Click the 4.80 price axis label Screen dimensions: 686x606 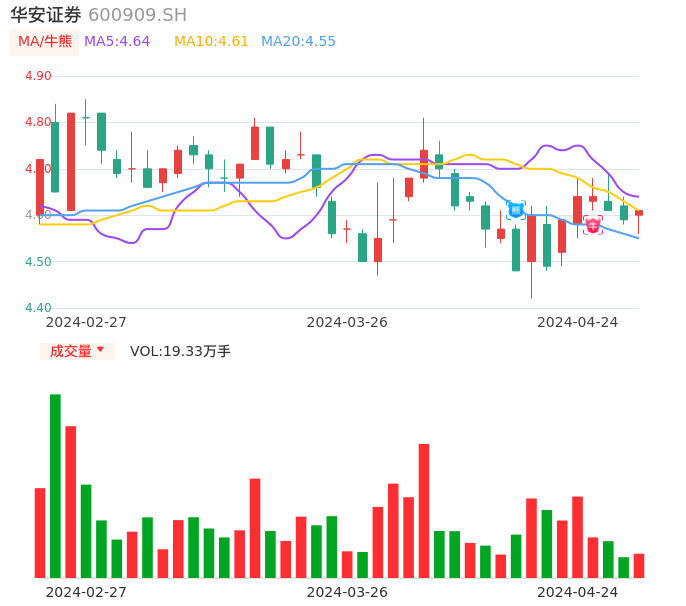click(x=38, y=122)
